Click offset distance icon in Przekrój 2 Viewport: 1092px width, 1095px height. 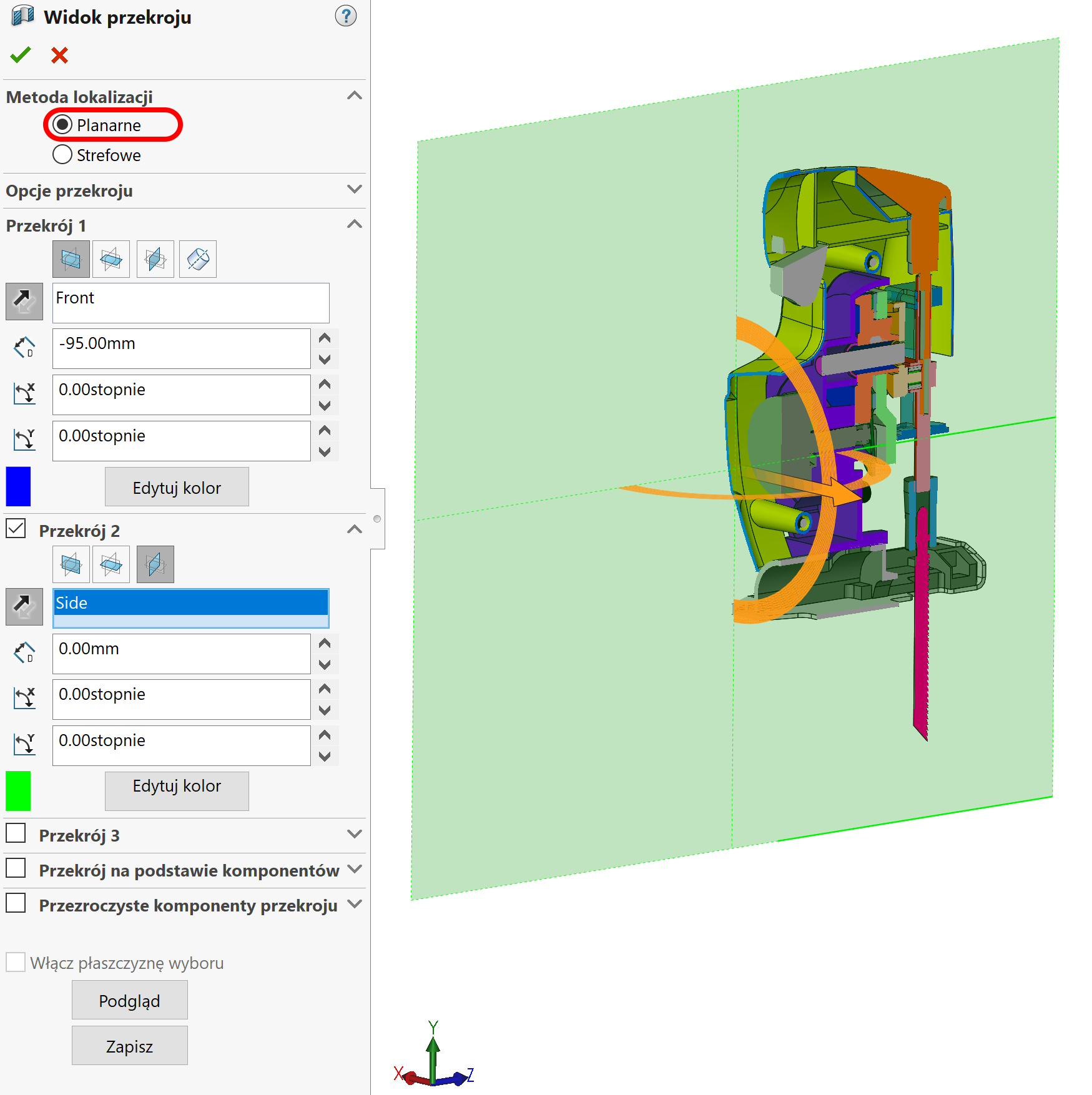tap(24, 652)
